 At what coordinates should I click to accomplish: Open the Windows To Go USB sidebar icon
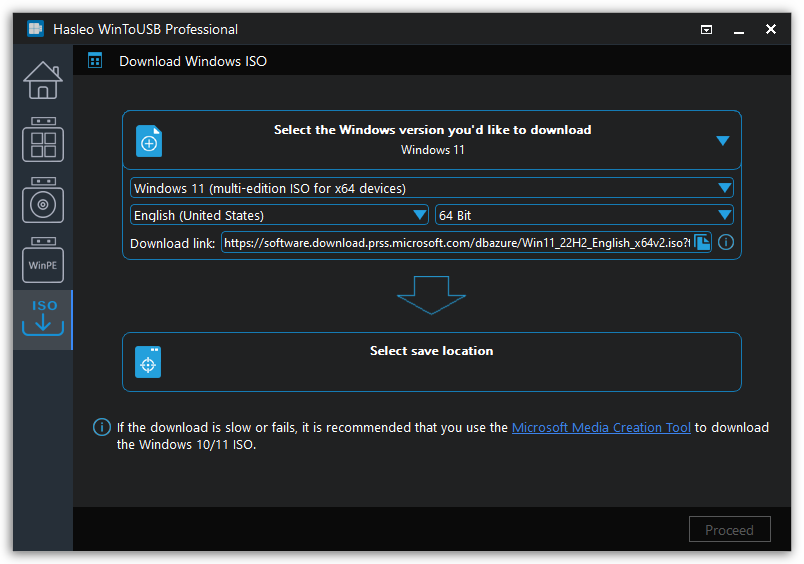coord(43,139)
